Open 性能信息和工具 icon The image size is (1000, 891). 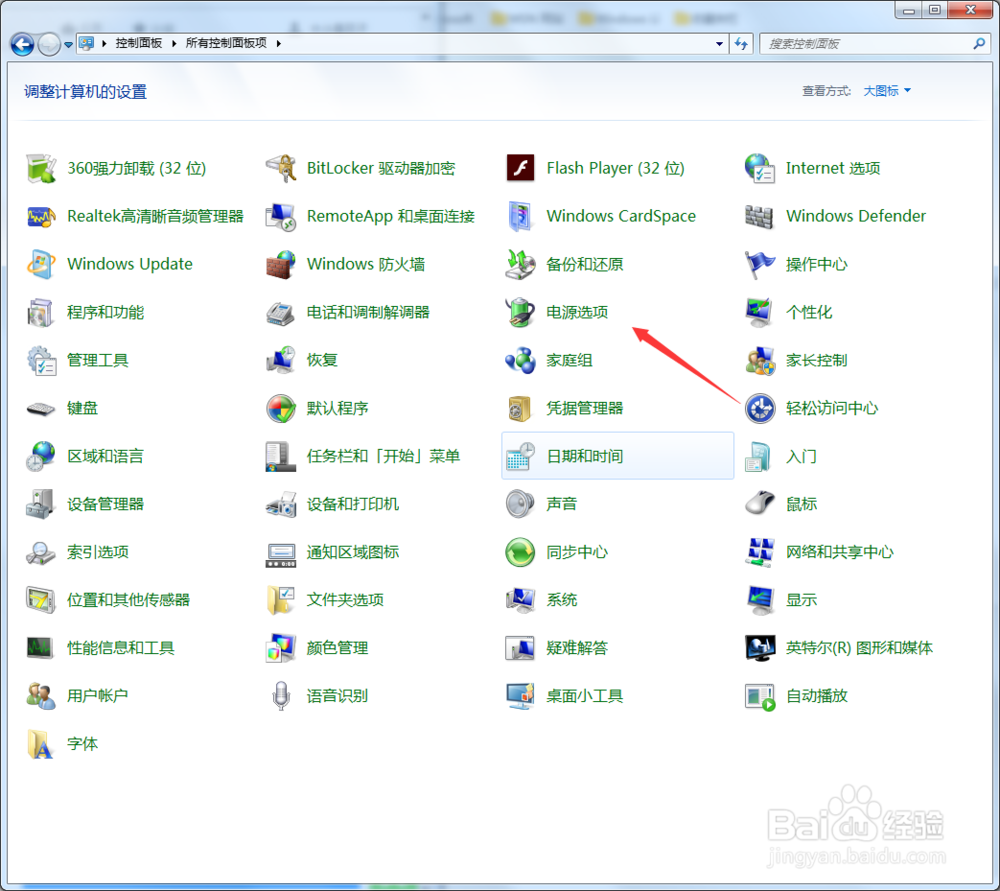point(41,648)
